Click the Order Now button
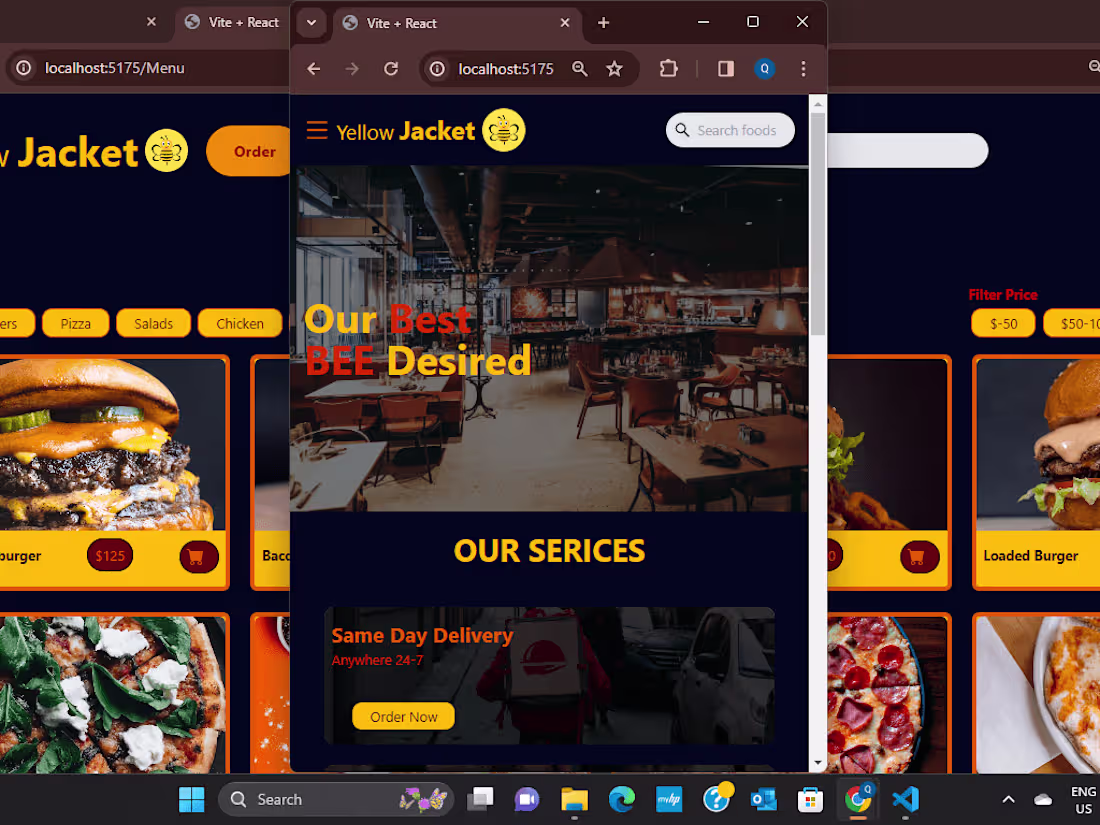This screenshot has height=825, width=1100. (403, 716)
